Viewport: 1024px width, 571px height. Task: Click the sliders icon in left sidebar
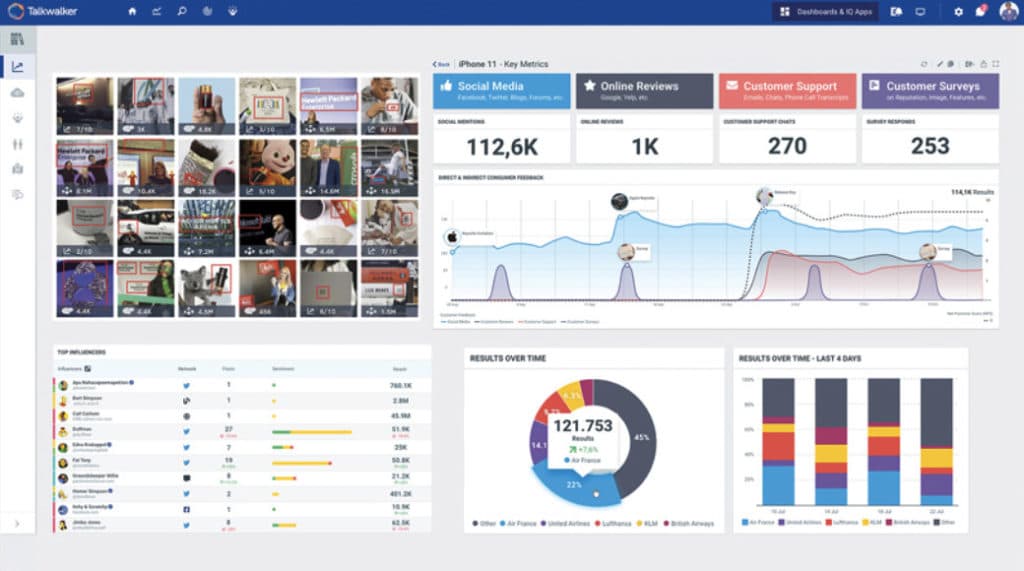pyautogui.click(x=18, y=144)
